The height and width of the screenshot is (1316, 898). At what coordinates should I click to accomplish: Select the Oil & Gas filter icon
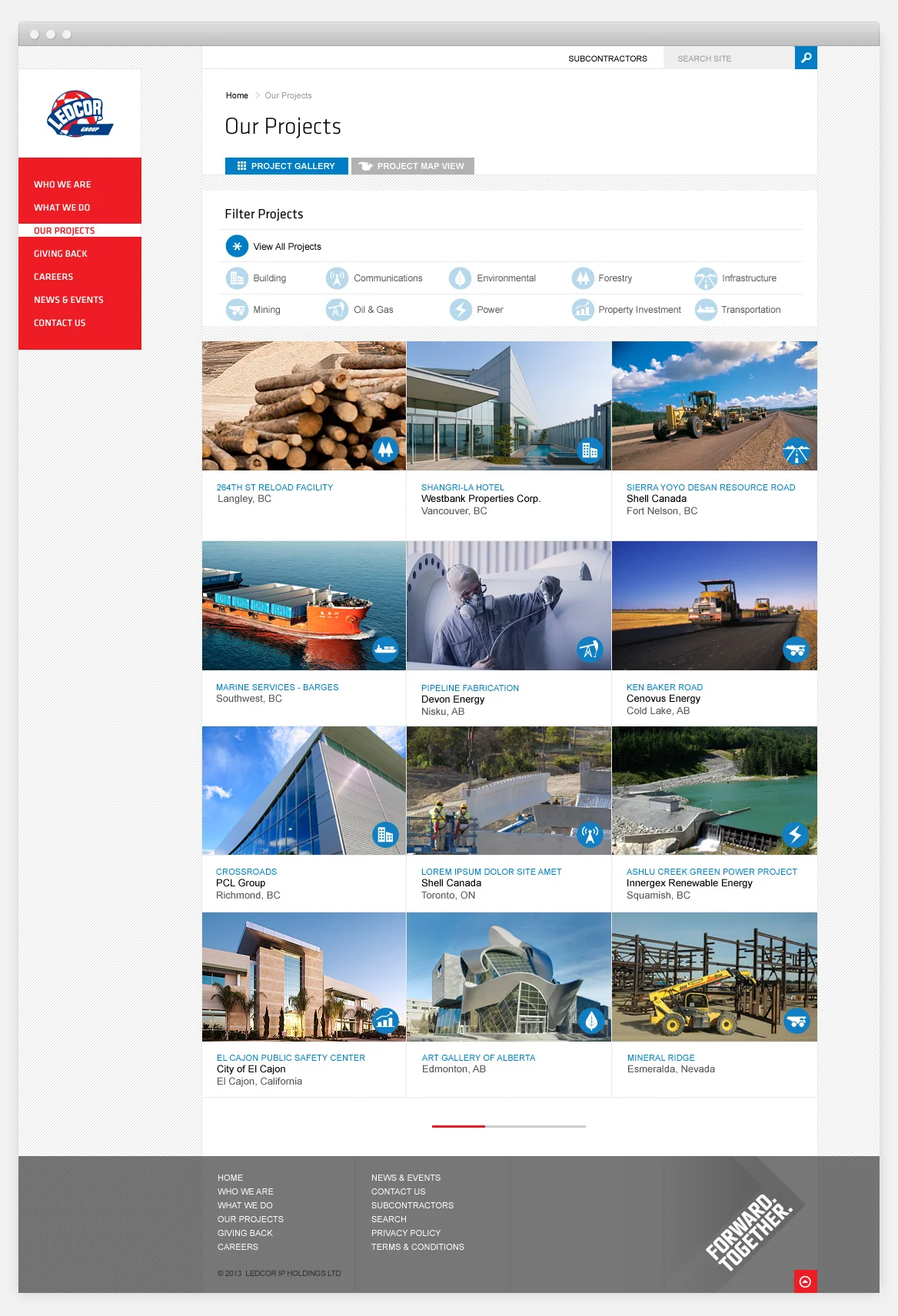click(x=337, y=310)
